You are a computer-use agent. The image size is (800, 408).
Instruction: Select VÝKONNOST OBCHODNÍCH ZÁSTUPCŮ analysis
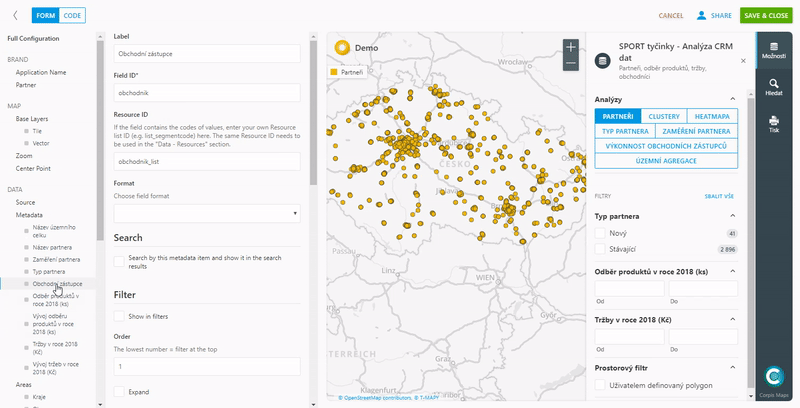pyautogui.click(x=666, y=146)
